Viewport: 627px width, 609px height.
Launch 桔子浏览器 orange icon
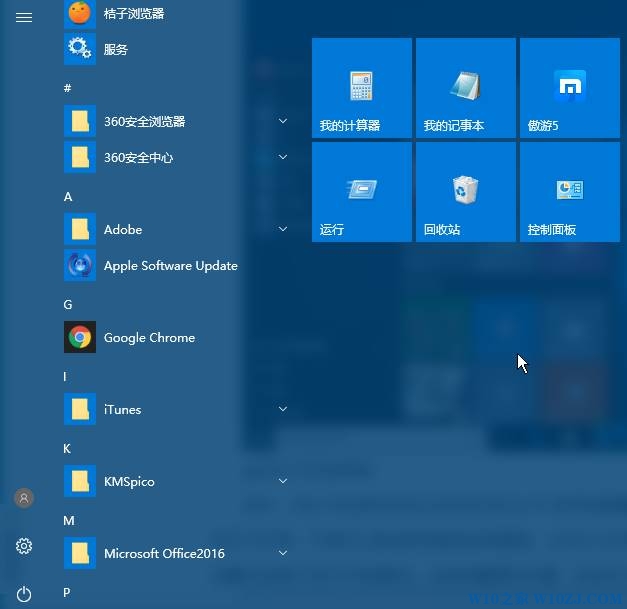pyautogui.click(x=80, y=14)
